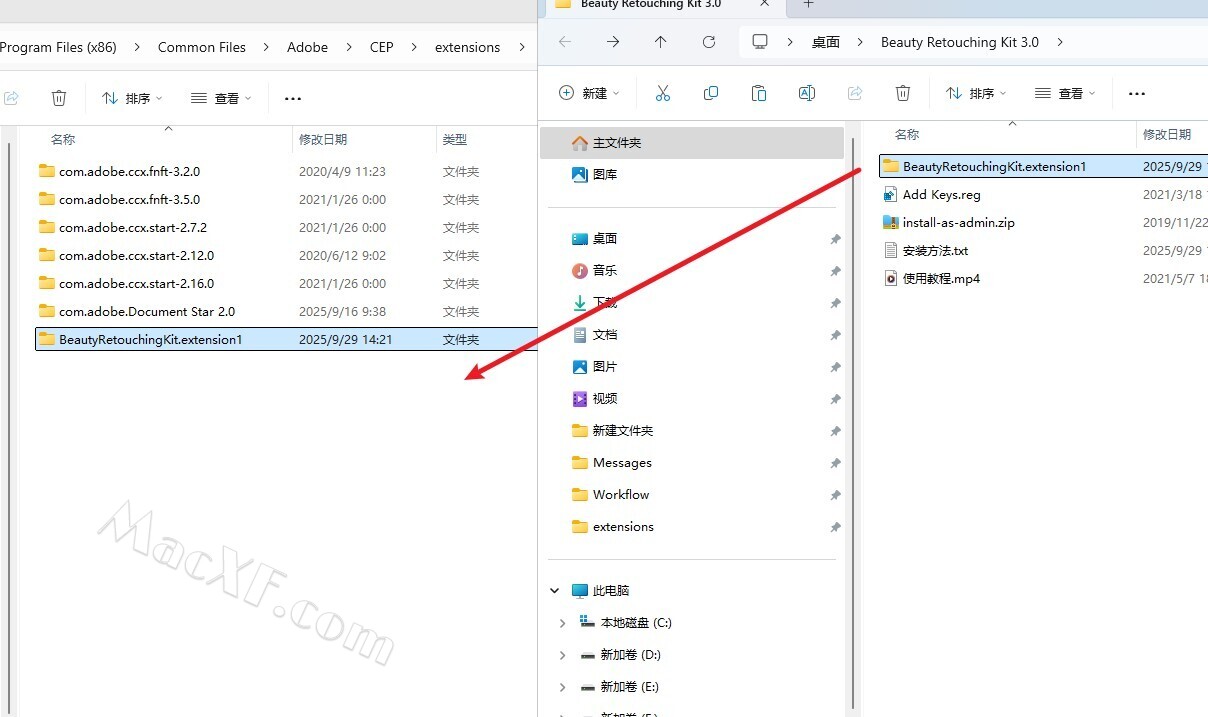Expand the 本地磁盘 (C:) tree node
Screen dimensions: 1208x717
click(562, 623)
